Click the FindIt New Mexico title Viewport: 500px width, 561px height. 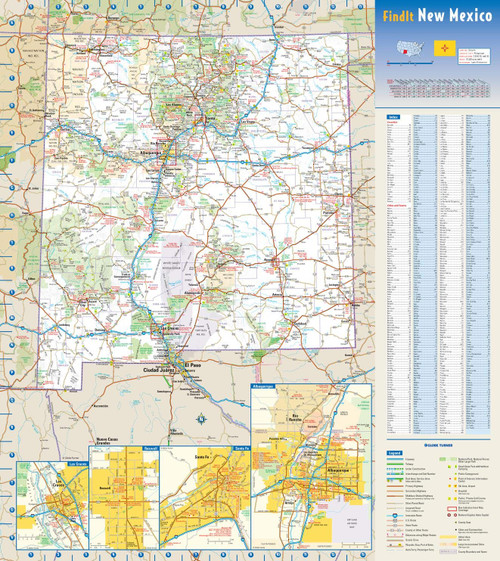point(437,16)
